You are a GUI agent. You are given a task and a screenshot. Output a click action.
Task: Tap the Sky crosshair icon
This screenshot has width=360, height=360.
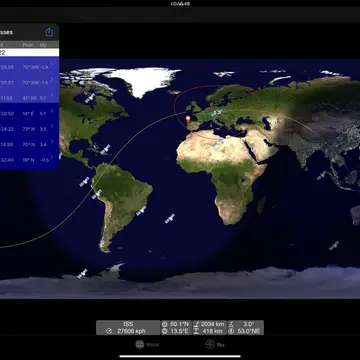tap(210, 344)
